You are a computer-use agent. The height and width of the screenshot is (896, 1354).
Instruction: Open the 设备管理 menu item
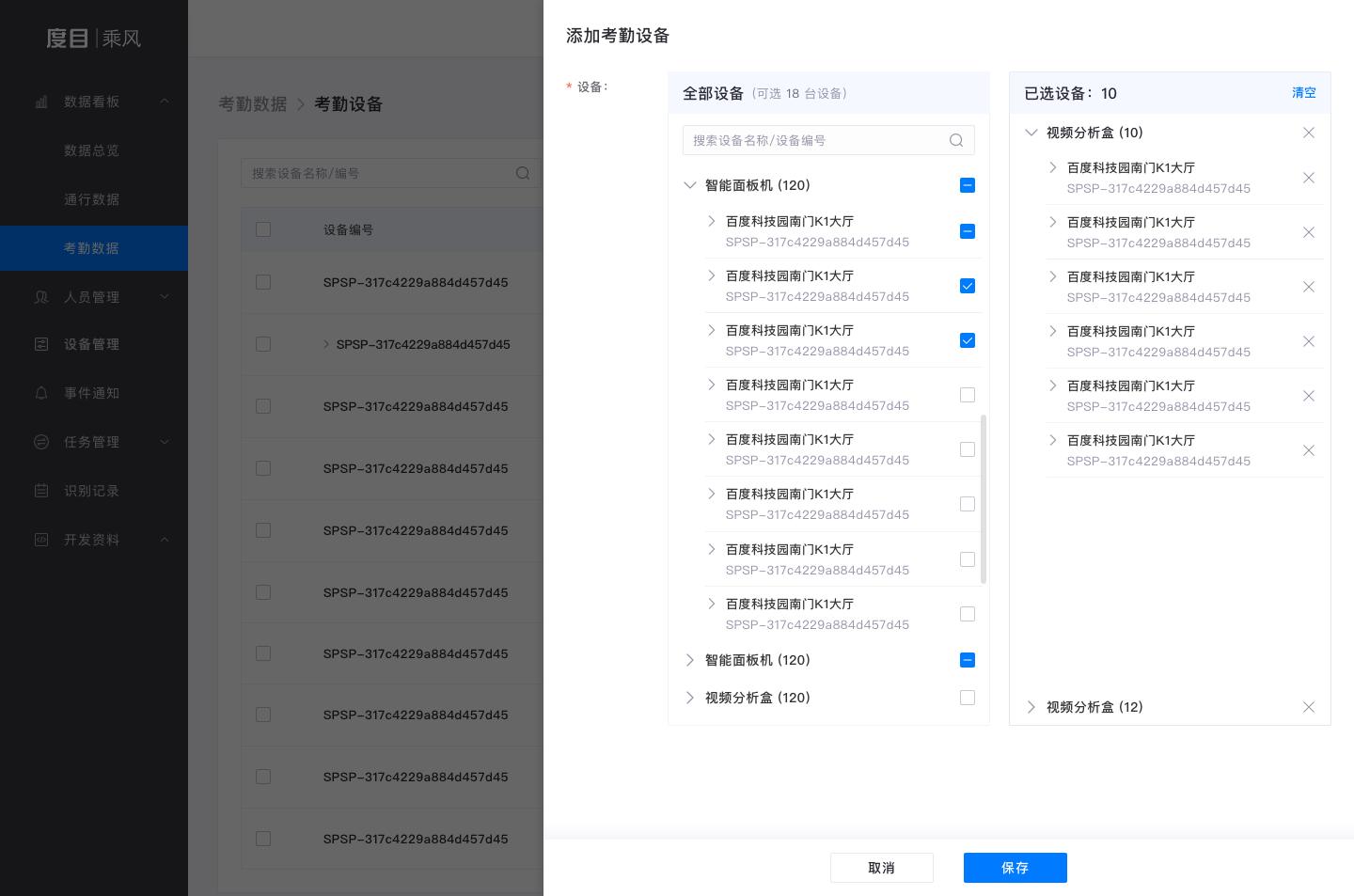(x=94, y=344)
